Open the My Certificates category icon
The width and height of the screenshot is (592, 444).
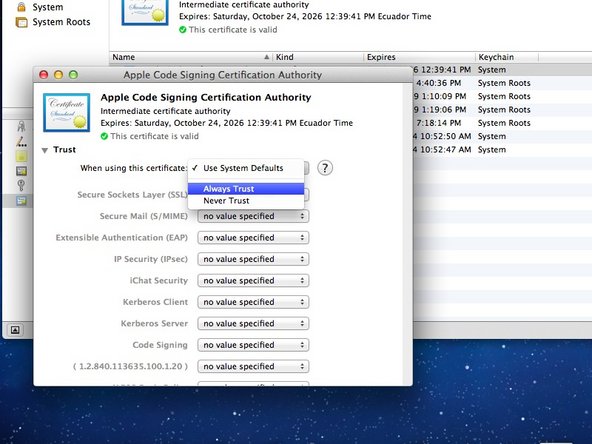22,171
